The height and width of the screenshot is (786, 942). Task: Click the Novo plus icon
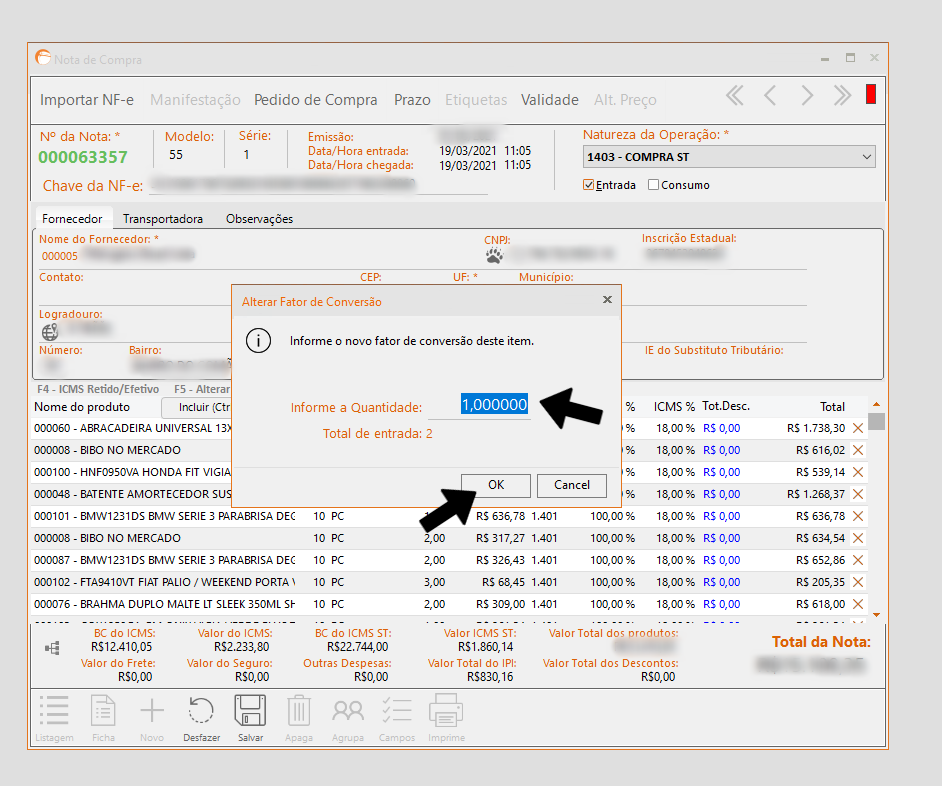(152, 710)
